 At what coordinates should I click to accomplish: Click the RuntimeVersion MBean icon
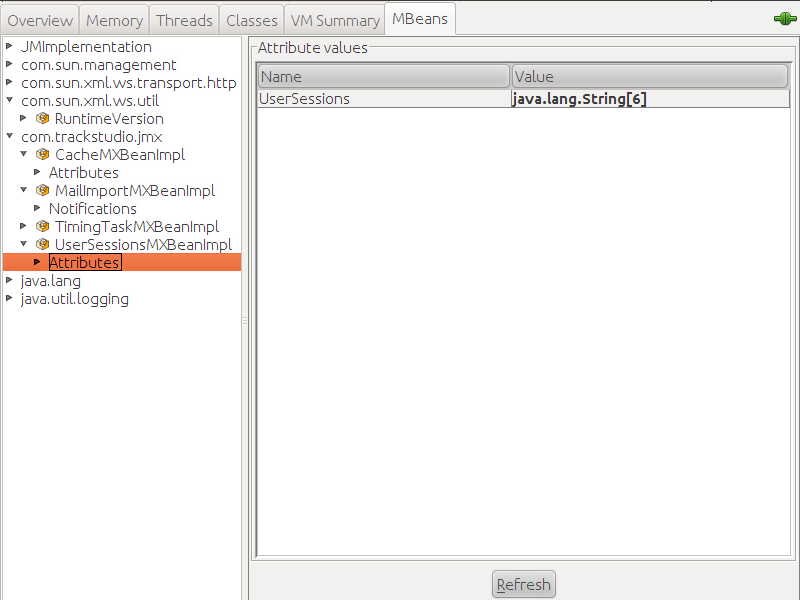[x=43, y=119]
